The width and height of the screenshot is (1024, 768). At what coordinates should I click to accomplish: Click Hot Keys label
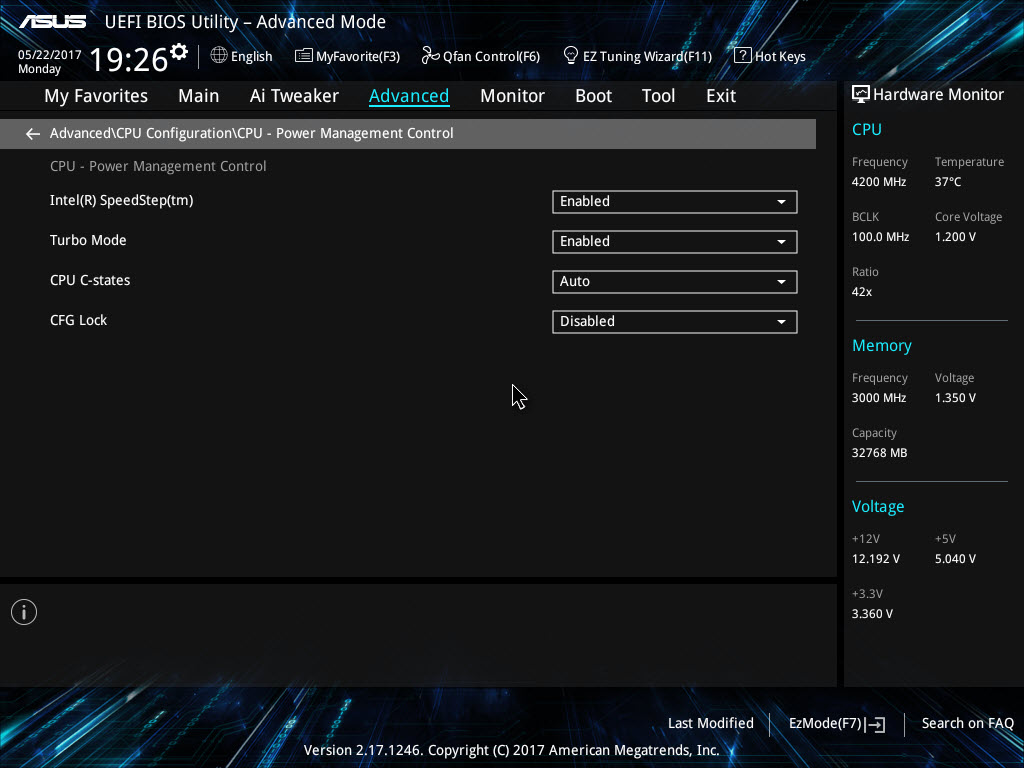coord(780,57)
